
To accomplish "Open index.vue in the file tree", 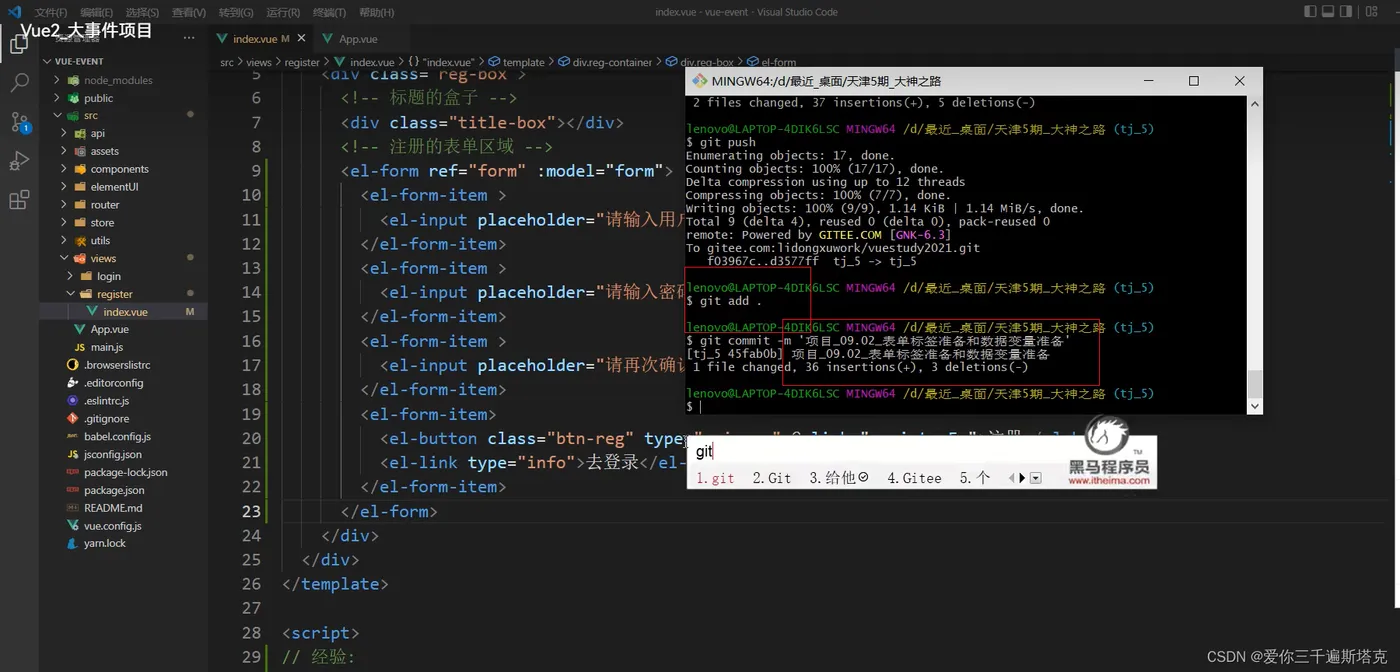I will coord(125,312).
